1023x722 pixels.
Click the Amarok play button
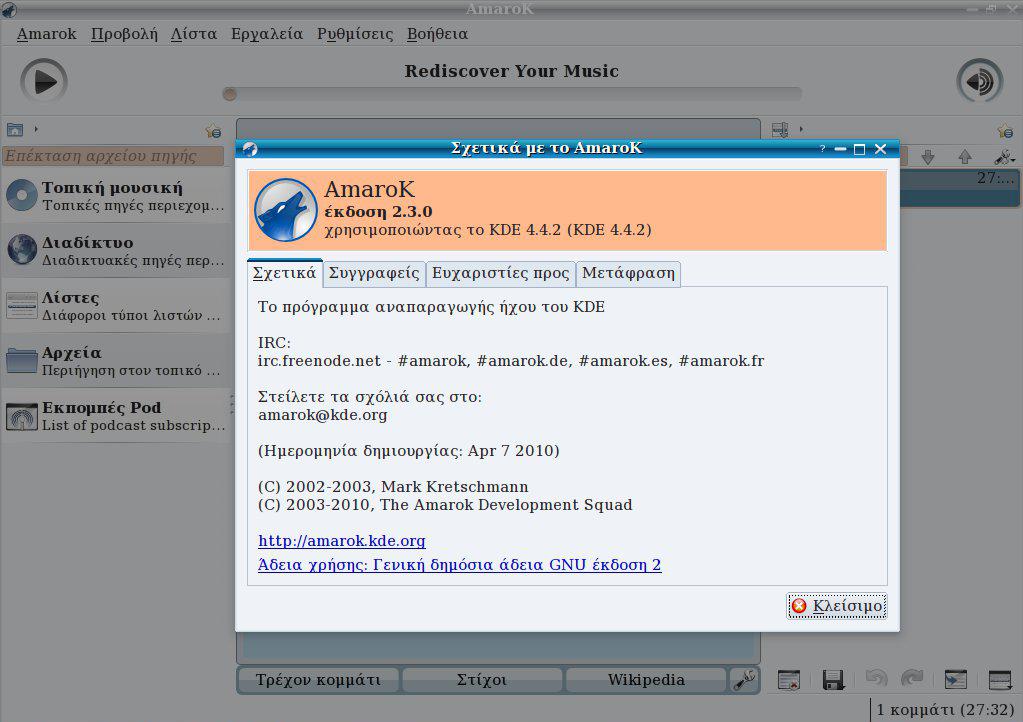[44, 82]
